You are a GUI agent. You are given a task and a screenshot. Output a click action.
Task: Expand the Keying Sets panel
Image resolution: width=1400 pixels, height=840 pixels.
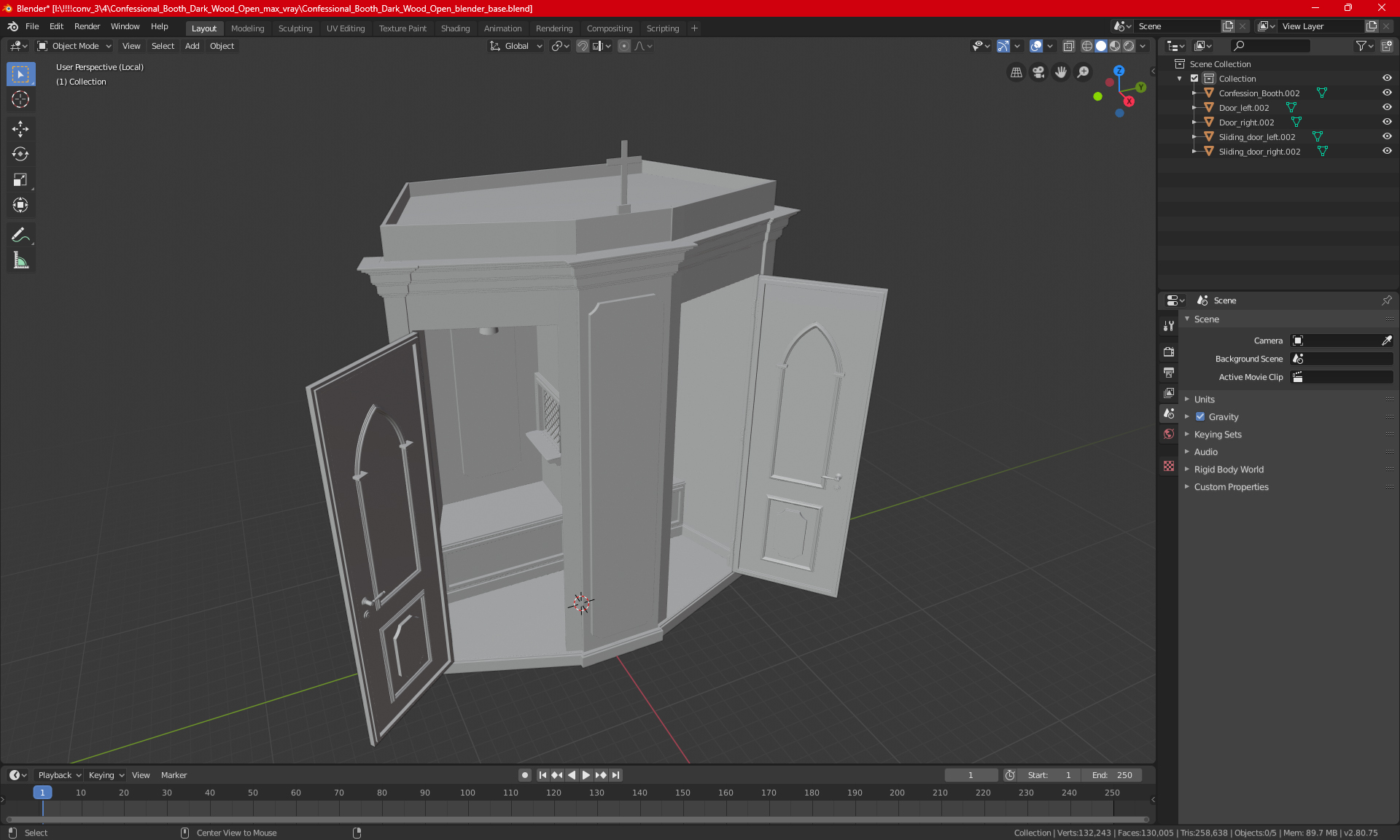(1217, 435)
